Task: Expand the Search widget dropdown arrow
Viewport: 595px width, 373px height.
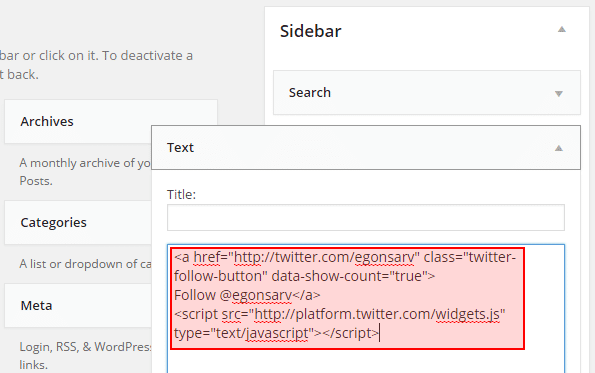Action: [559, 94]
